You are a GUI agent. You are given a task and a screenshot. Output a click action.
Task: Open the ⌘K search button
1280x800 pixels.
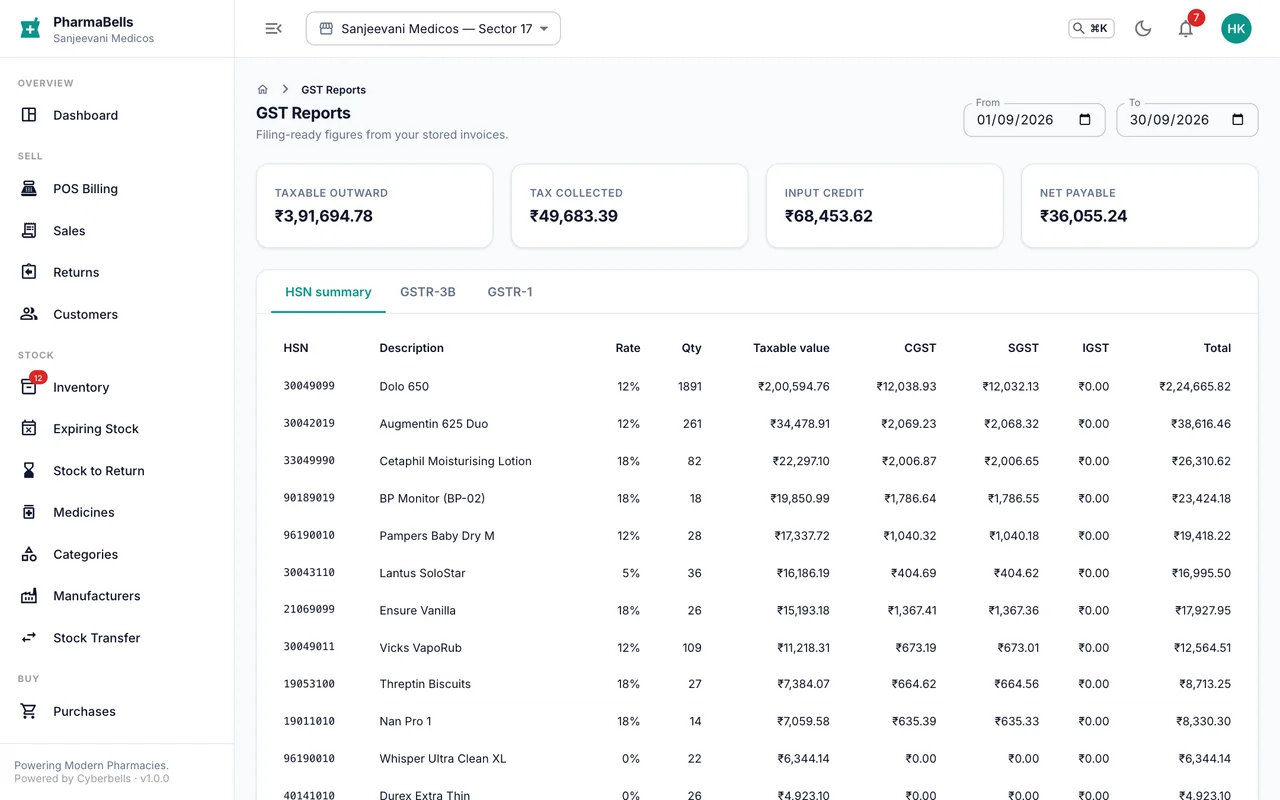point(1091,28)
